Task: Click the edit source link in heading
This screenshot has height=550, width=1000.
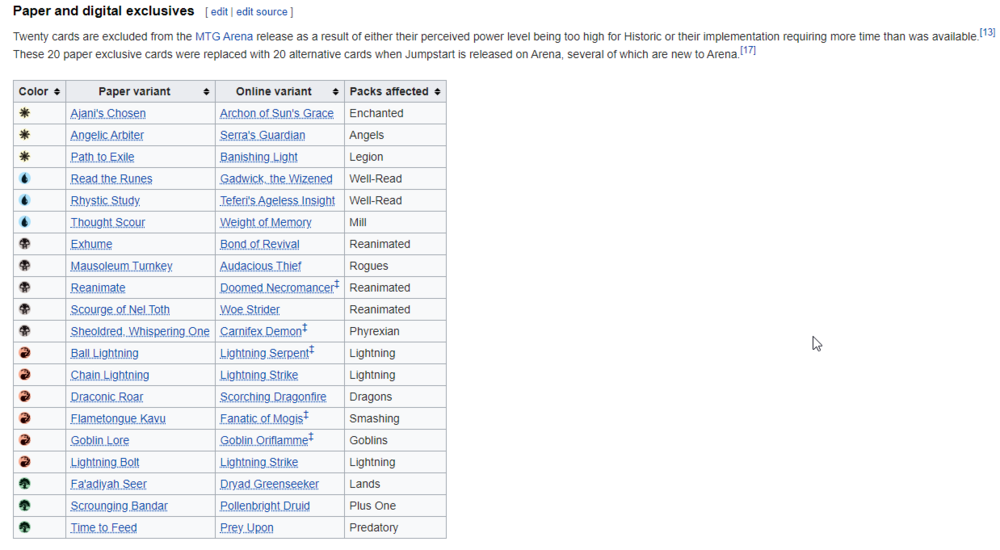Action: pos(262,12)
